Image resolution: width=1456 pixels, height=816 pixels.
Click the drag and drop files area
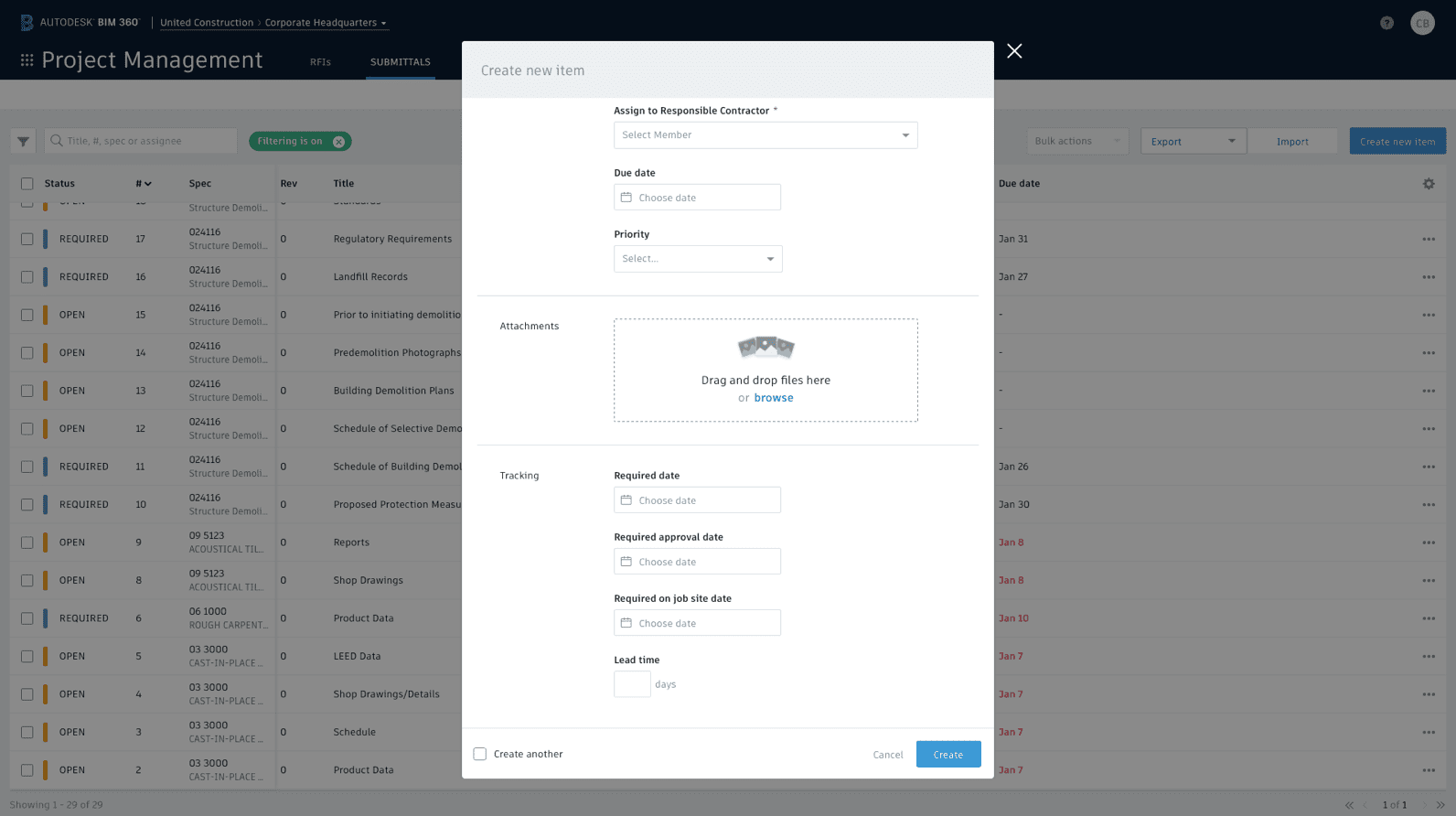click(765, 370)
